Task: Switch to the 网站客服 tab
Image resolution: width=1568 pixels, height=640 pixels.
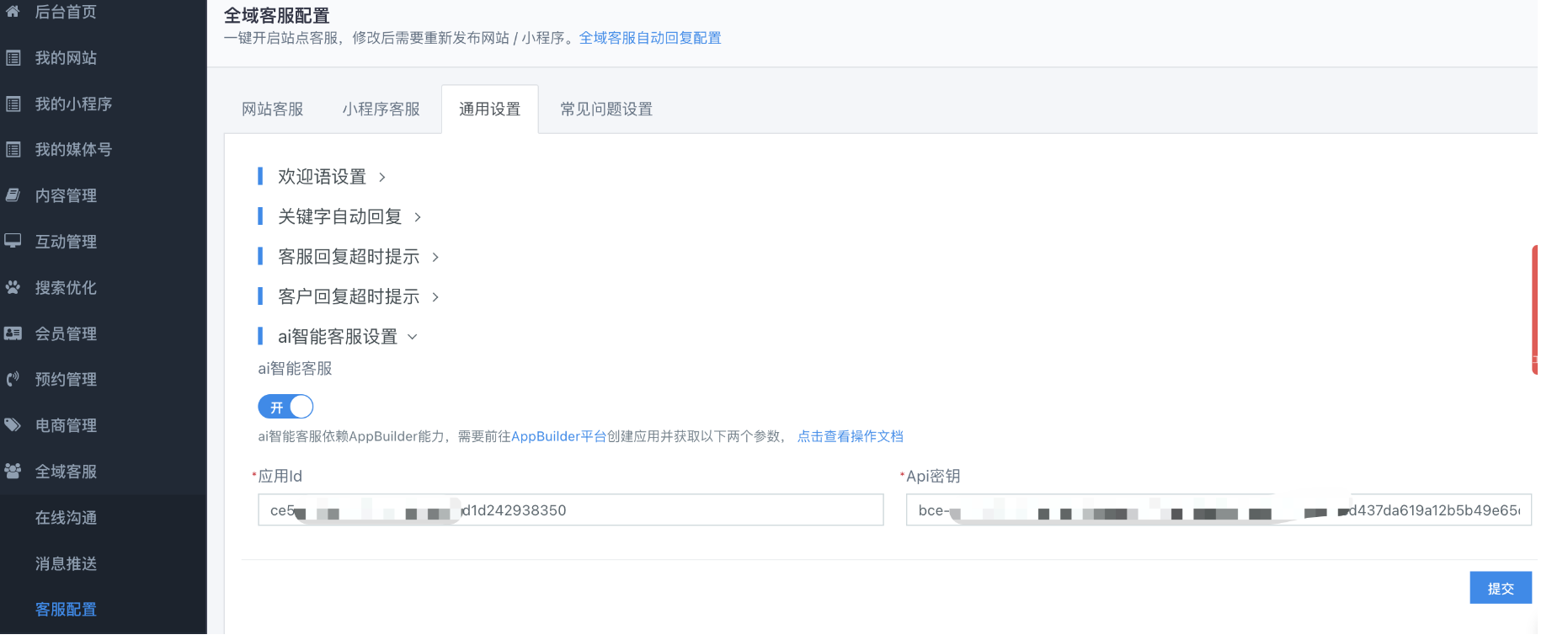Action: pyautogui.click(x=272, y=109)
